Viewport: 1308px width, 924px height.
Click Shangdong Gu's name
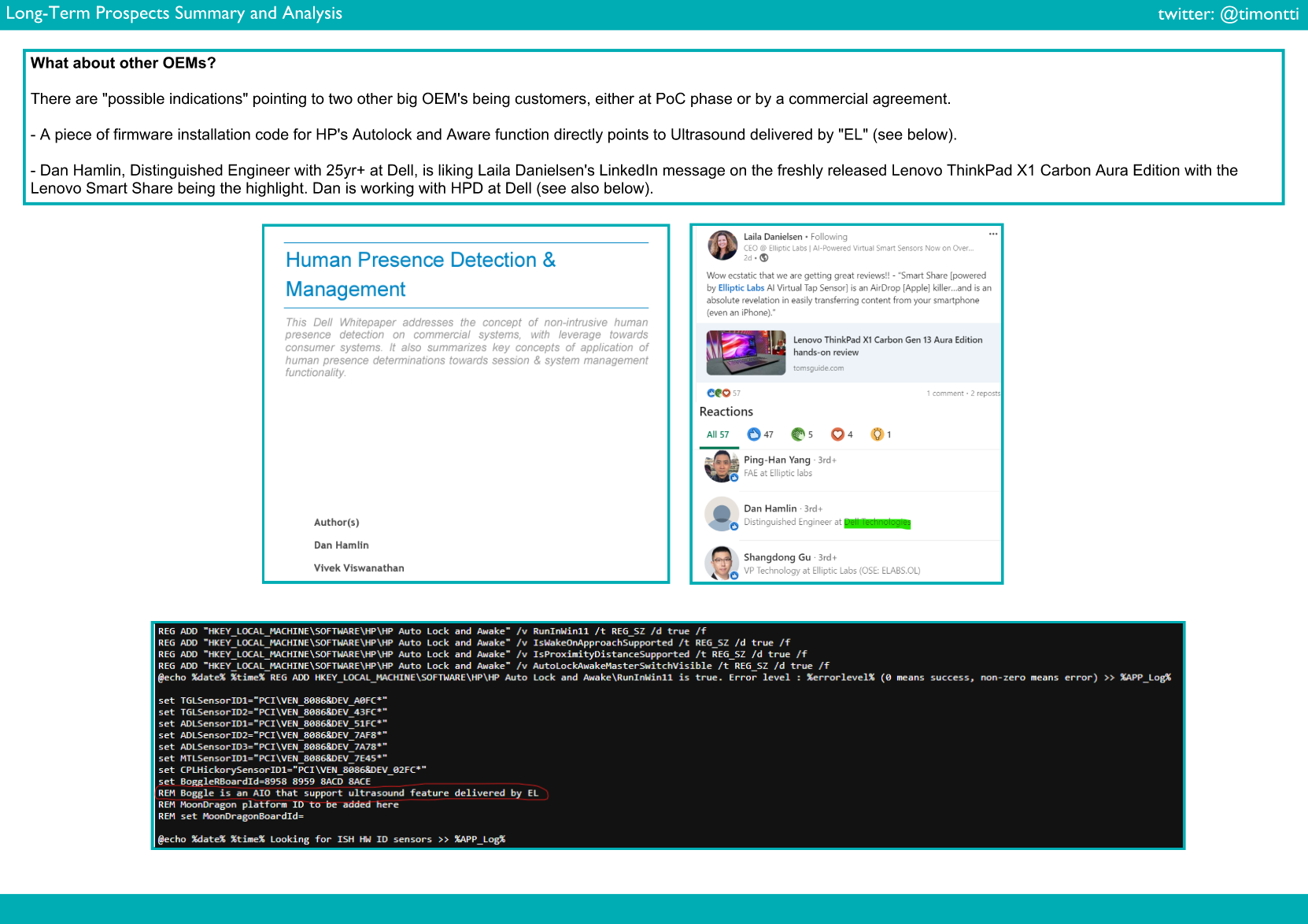click(777, 557)
